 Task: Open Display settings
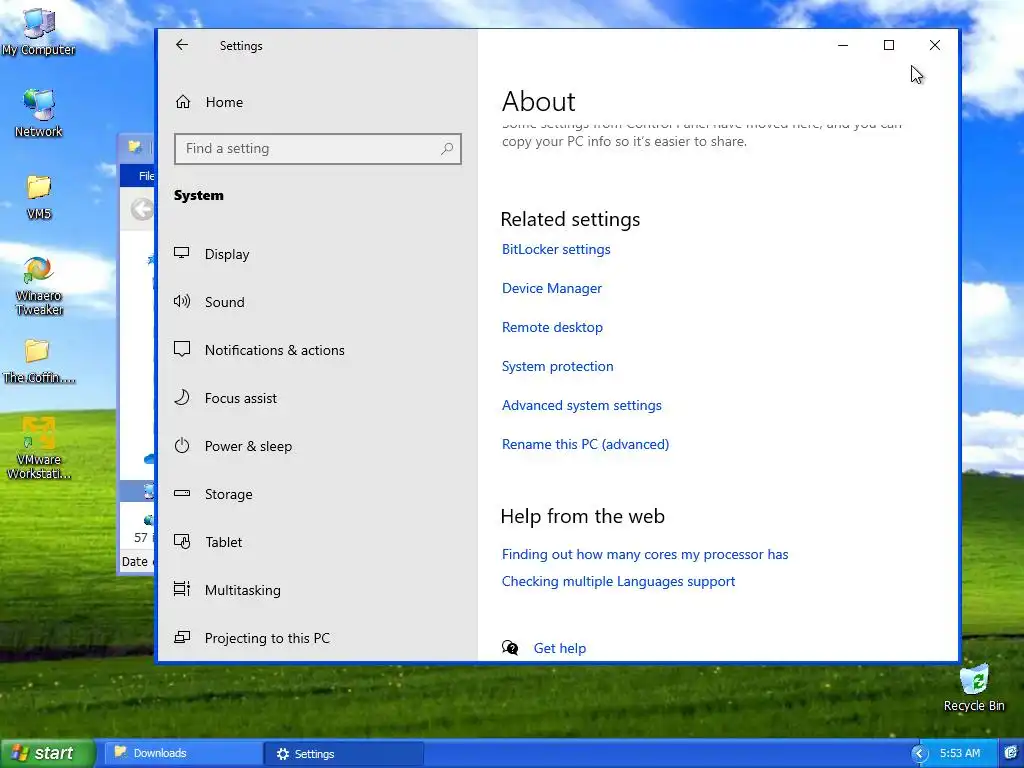[x=212, y=254]
